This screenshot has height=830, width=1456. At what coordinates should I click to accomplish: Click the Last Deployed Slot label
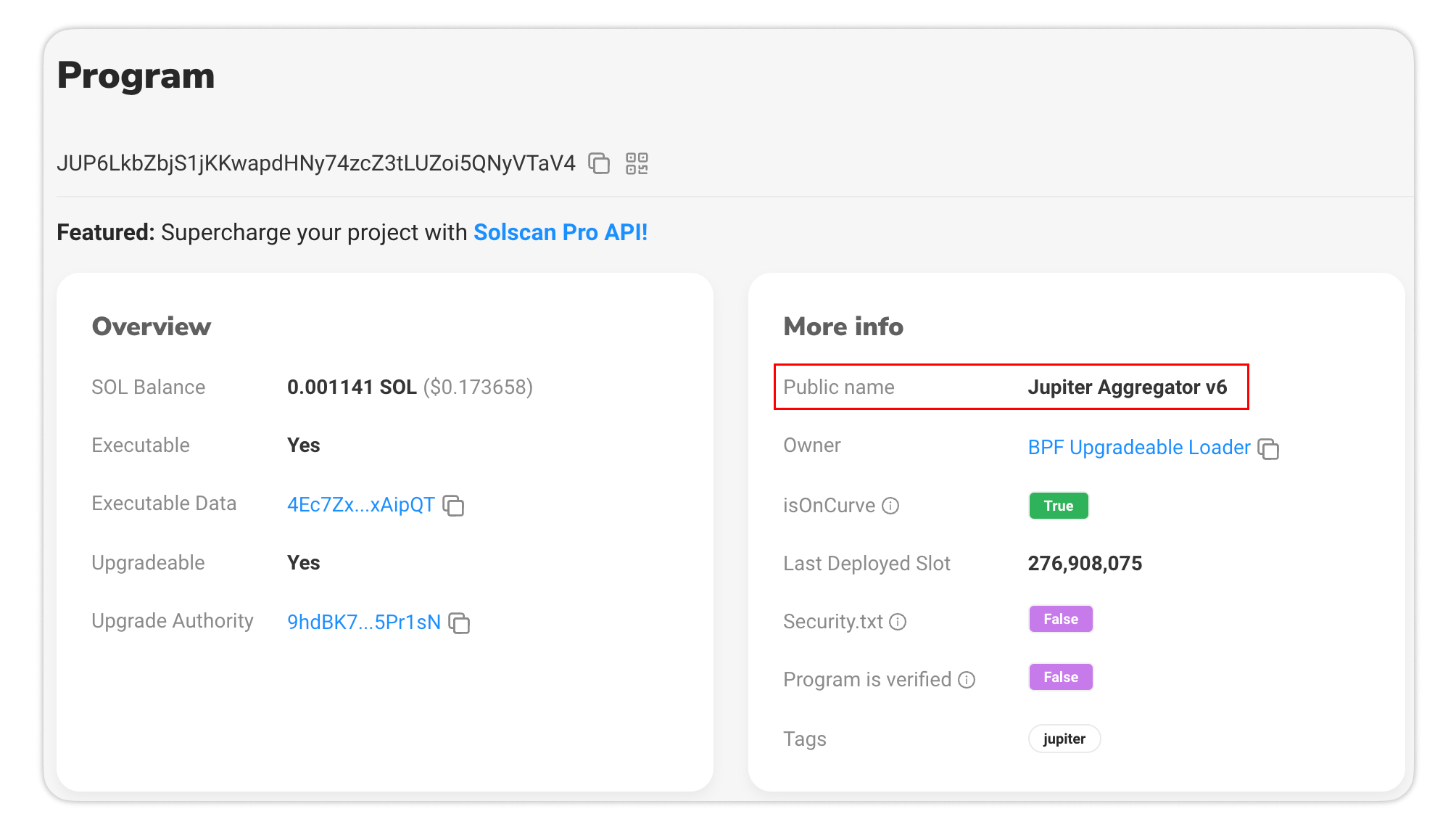pyautogui.click(x=867, y=564)
